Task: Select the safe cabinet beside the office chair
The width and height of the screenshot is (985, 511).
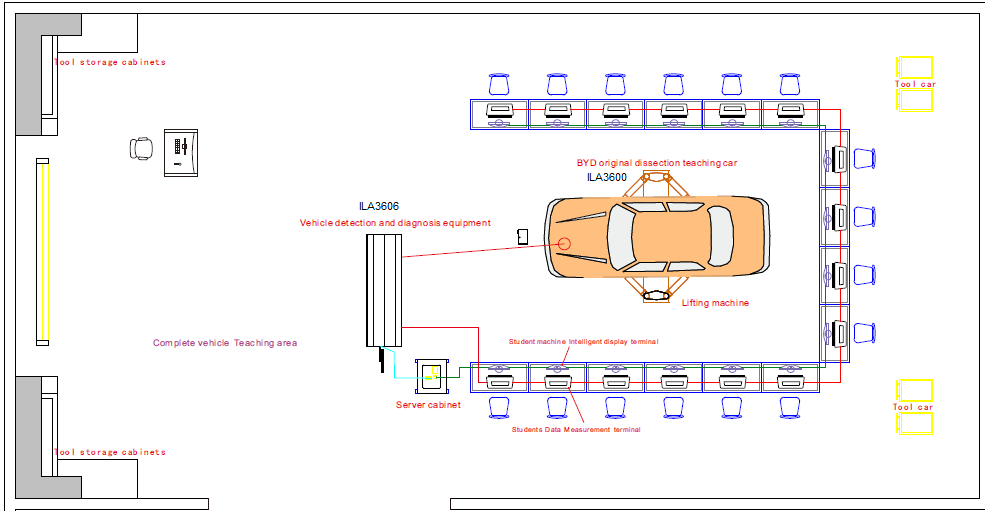Action: coord(181,153)
